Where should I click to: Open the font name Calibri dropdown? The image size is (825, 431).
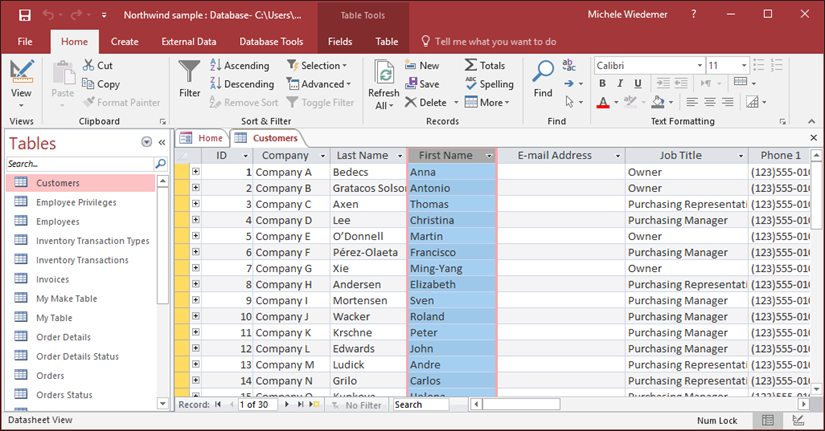pyautogui.click(x=700, y=65)
